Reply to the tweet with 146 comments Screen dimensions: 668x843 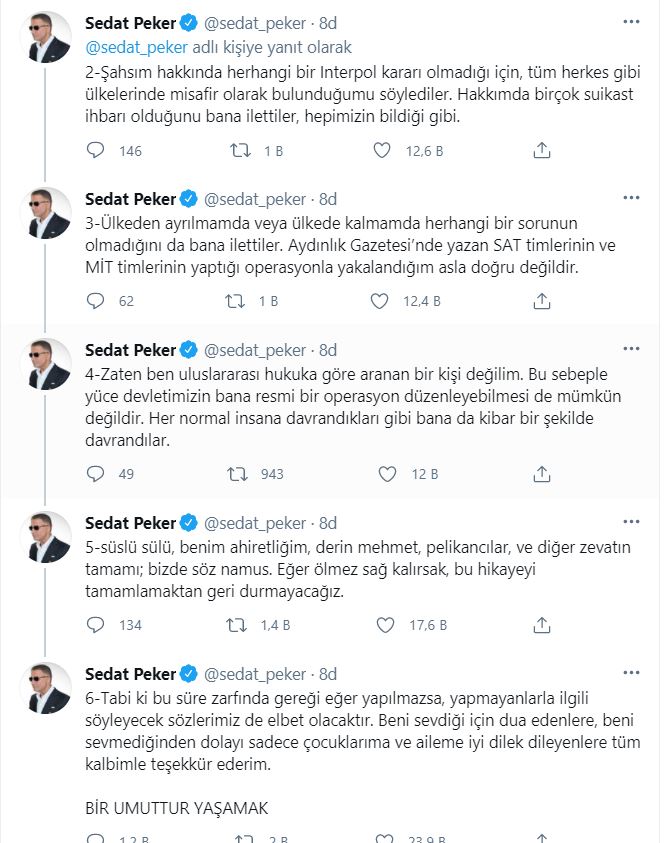point(96,150)
